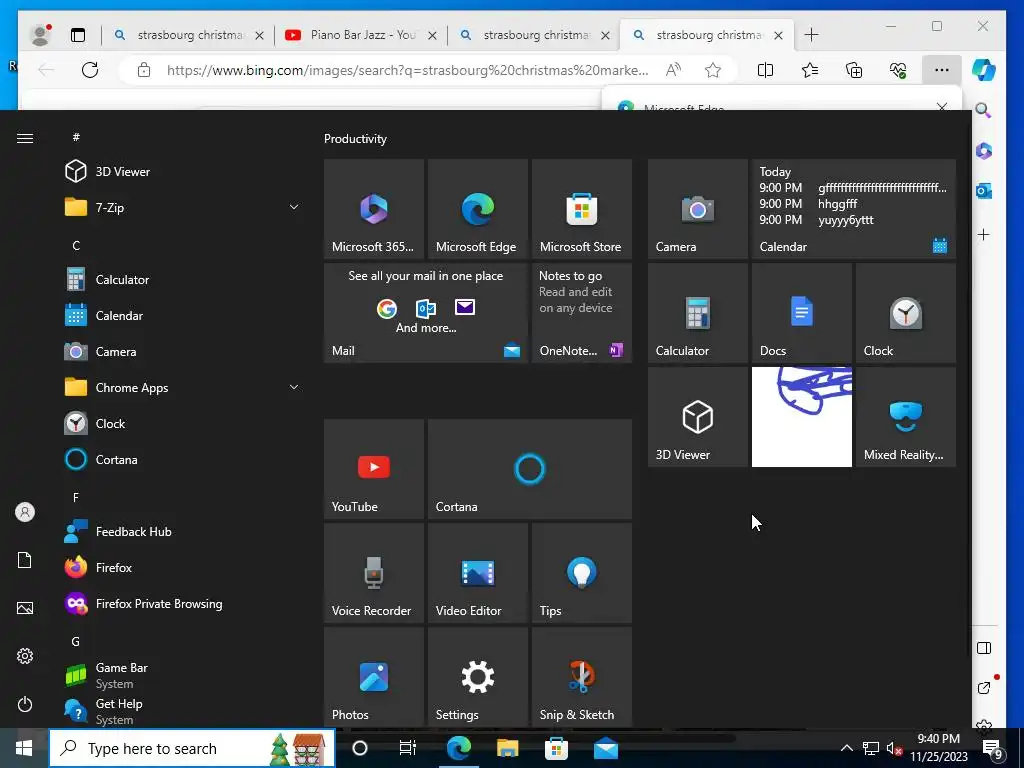Open Settings gear in Start sidebar
This screenshot has height=768, width=1024.
coord(25,656)
